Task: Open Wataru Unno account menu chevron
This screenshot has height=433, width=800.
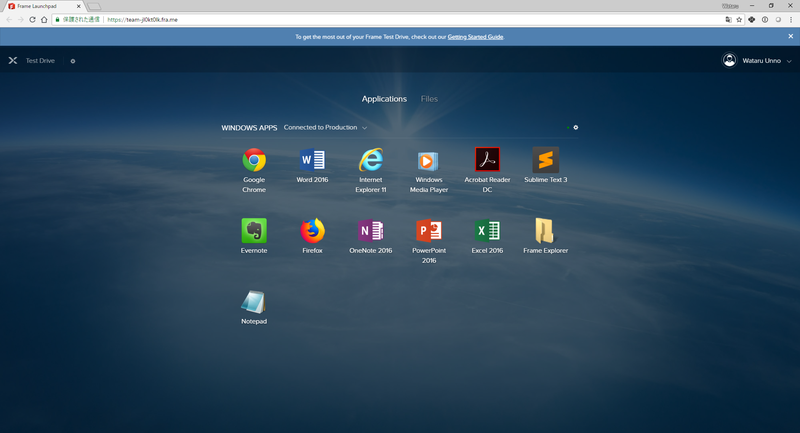Action: (x=789, y=61)
